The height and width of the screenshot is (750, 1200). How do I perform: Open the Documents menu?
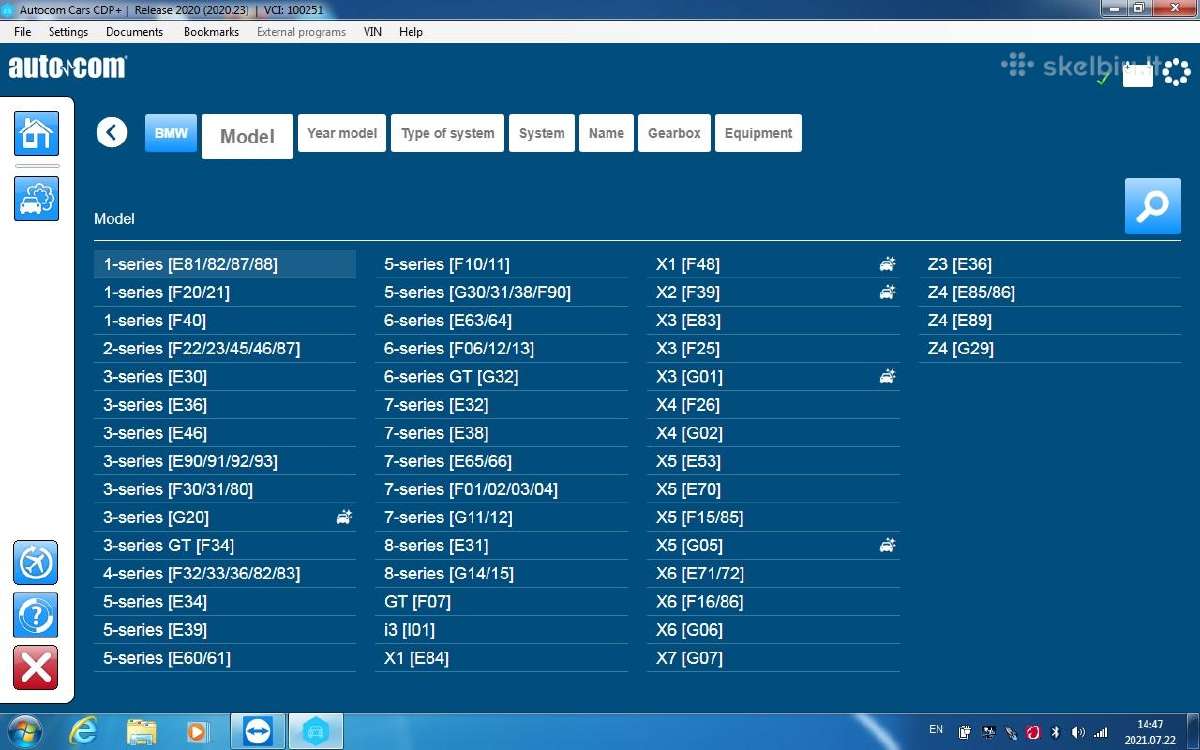(134, 32)
